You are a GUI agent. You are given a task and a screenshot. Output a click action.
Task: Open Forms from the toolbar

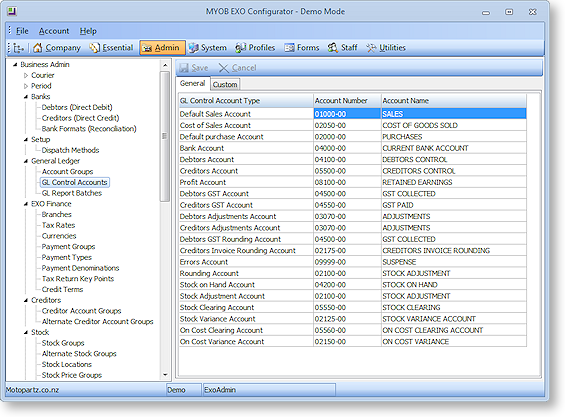(302, 48)
